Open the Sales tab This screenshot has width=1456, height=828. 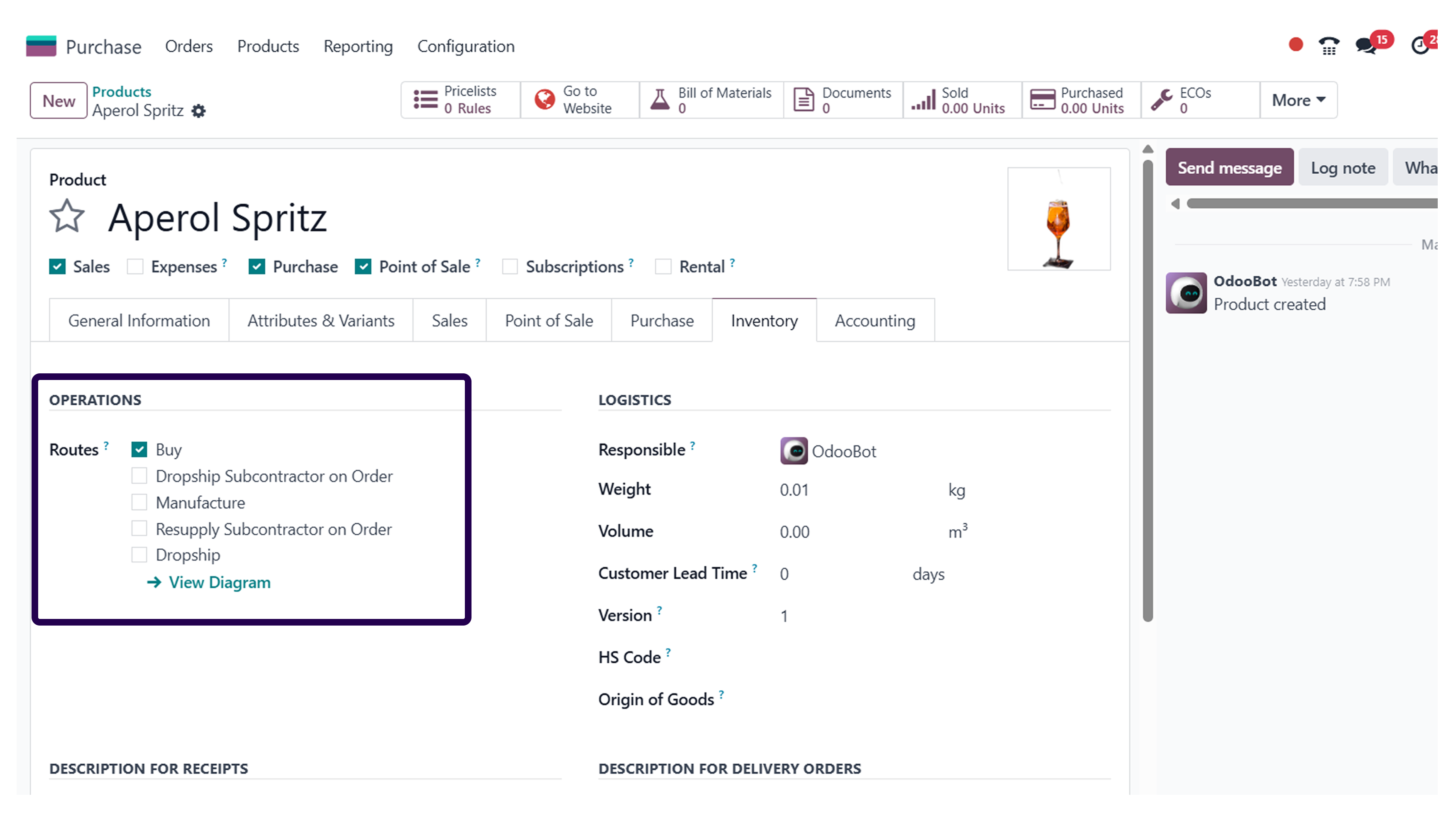pyautogui.click(x=450, y=320)
